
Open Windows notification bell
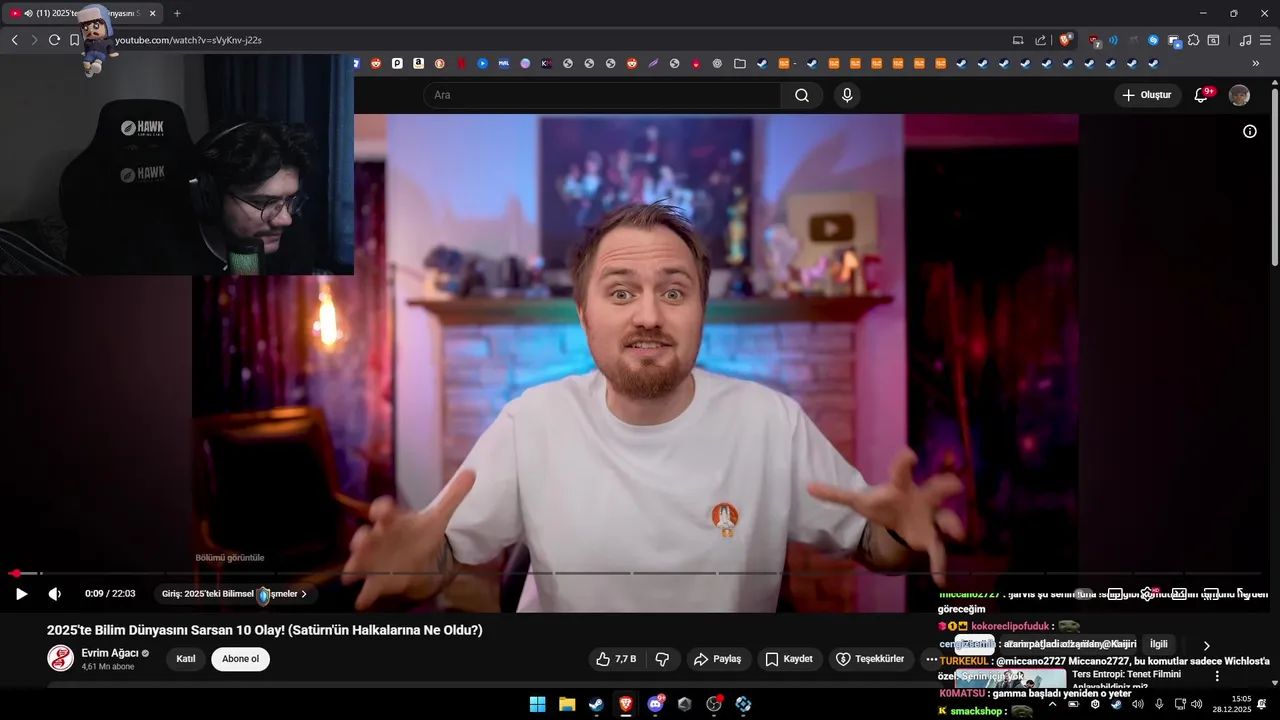tap(1262, 704)
